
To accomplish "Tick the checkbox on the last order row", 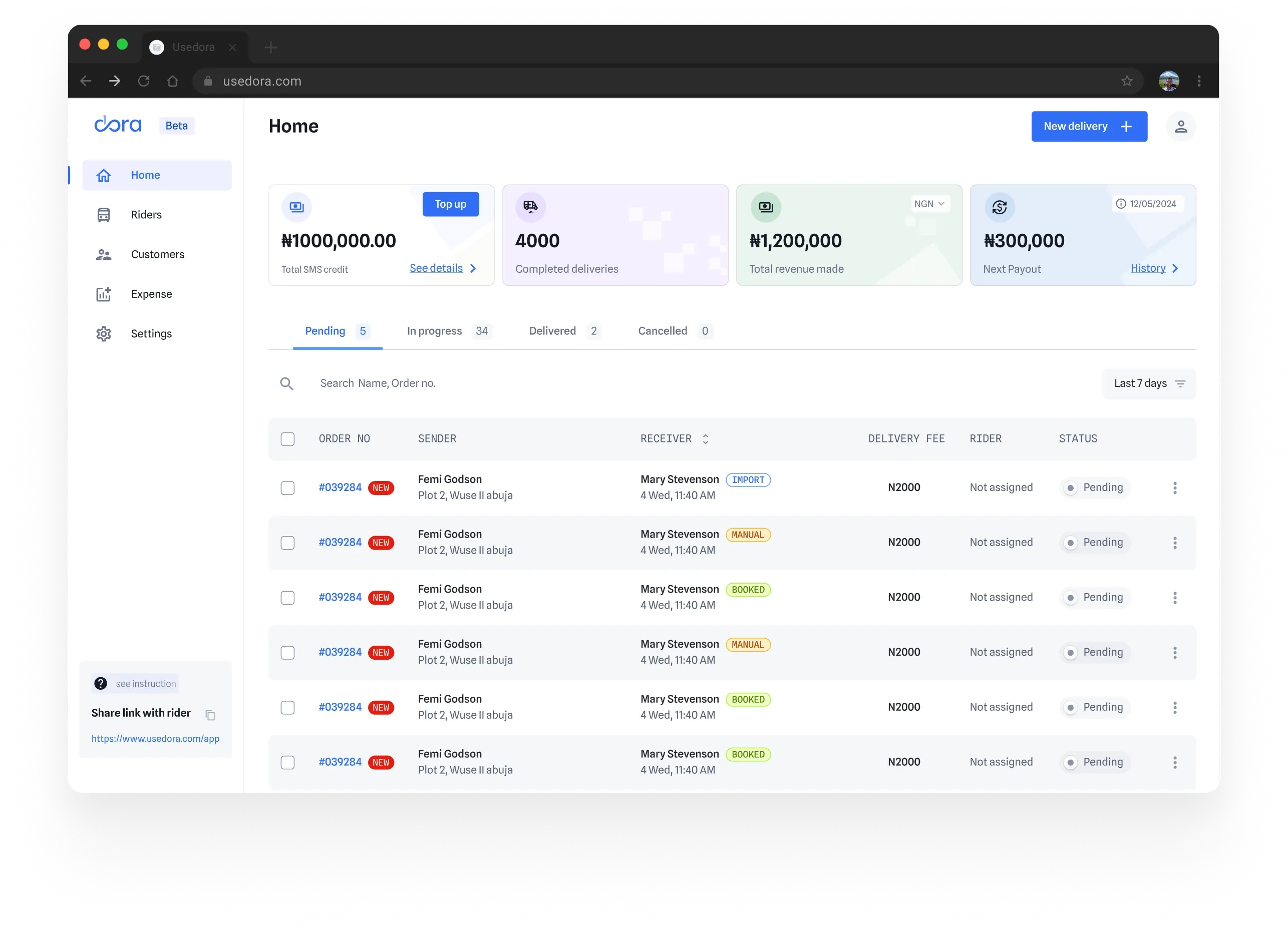I will pyautogui.click(x=288, y=762).
